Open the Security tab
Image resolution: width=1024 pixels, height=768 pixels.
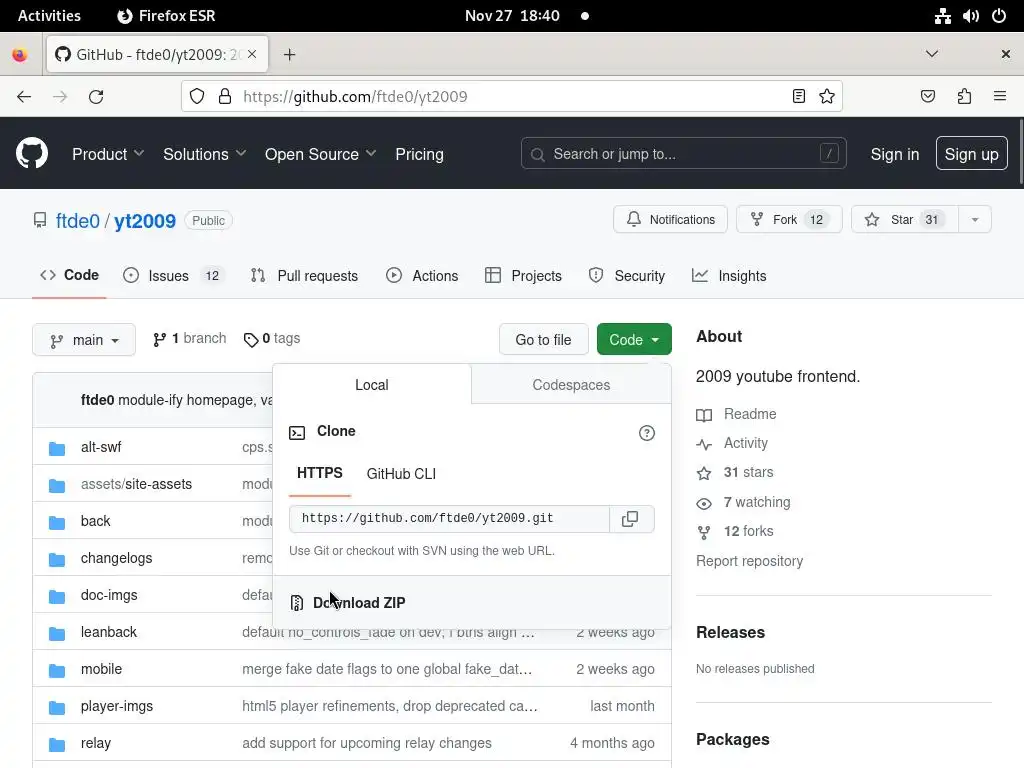[626, 276]
